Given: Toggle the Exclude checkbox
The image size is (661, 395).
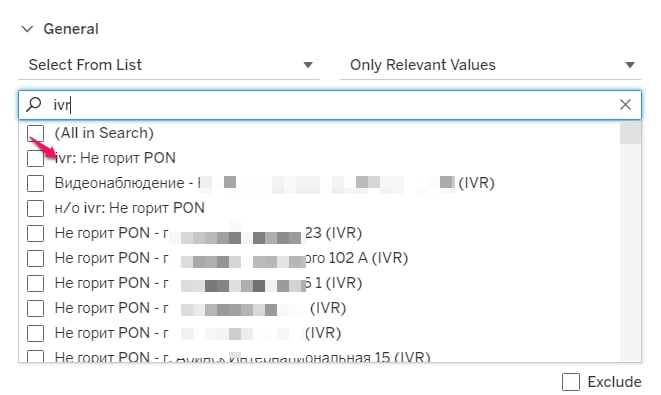Looking at the screenshot, I should click(571, 382).
